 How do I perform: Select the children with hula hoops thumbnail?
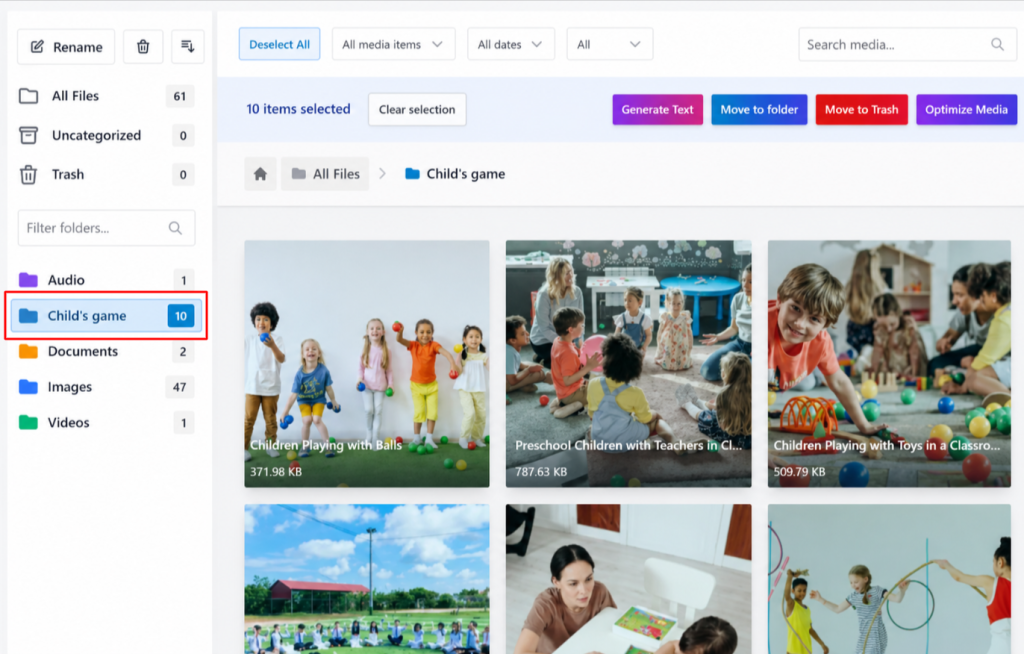pos(889,579)
